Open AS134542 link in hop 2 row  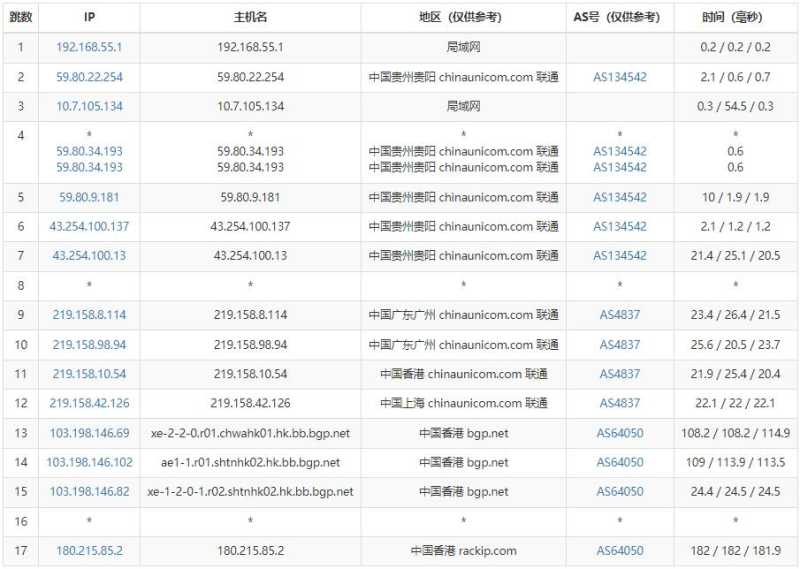tap(619, 77)
